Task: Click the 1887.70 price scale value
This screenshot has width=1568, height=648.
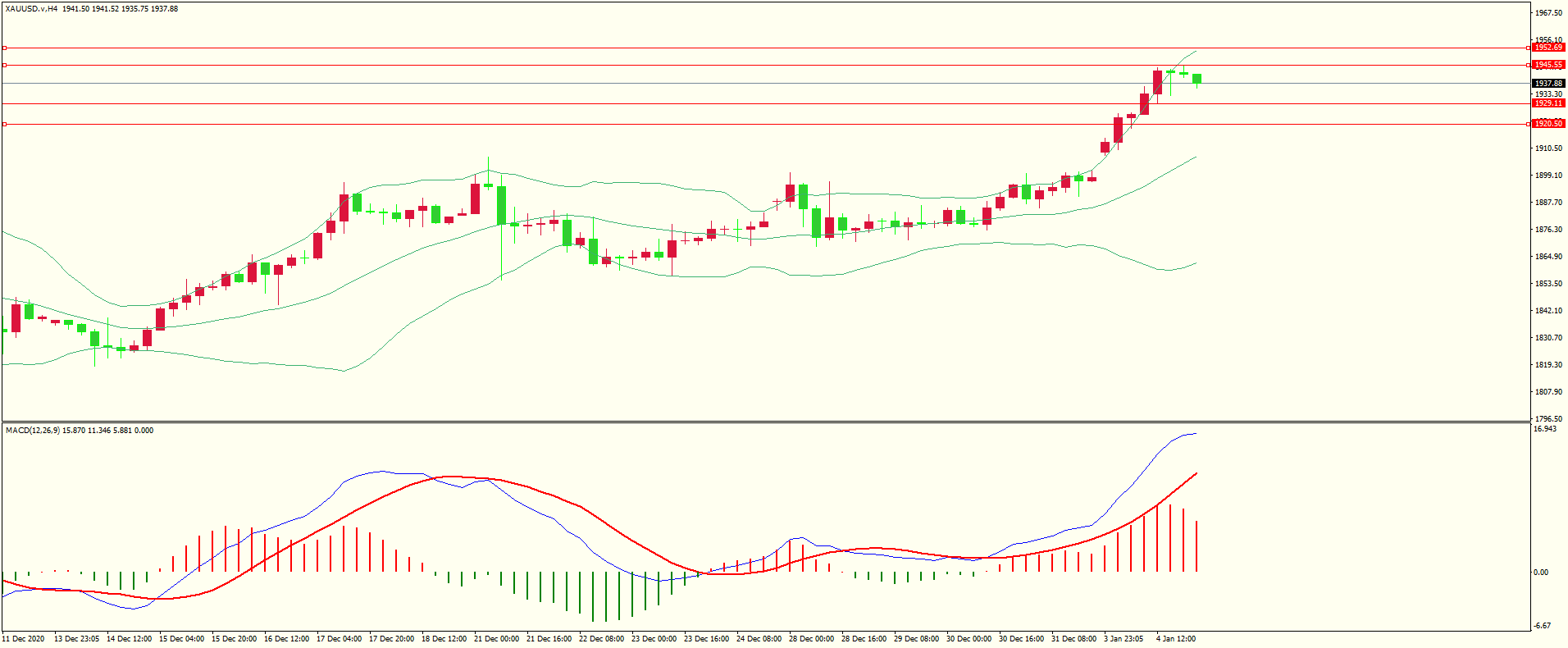Action: tap(1548, 203)
